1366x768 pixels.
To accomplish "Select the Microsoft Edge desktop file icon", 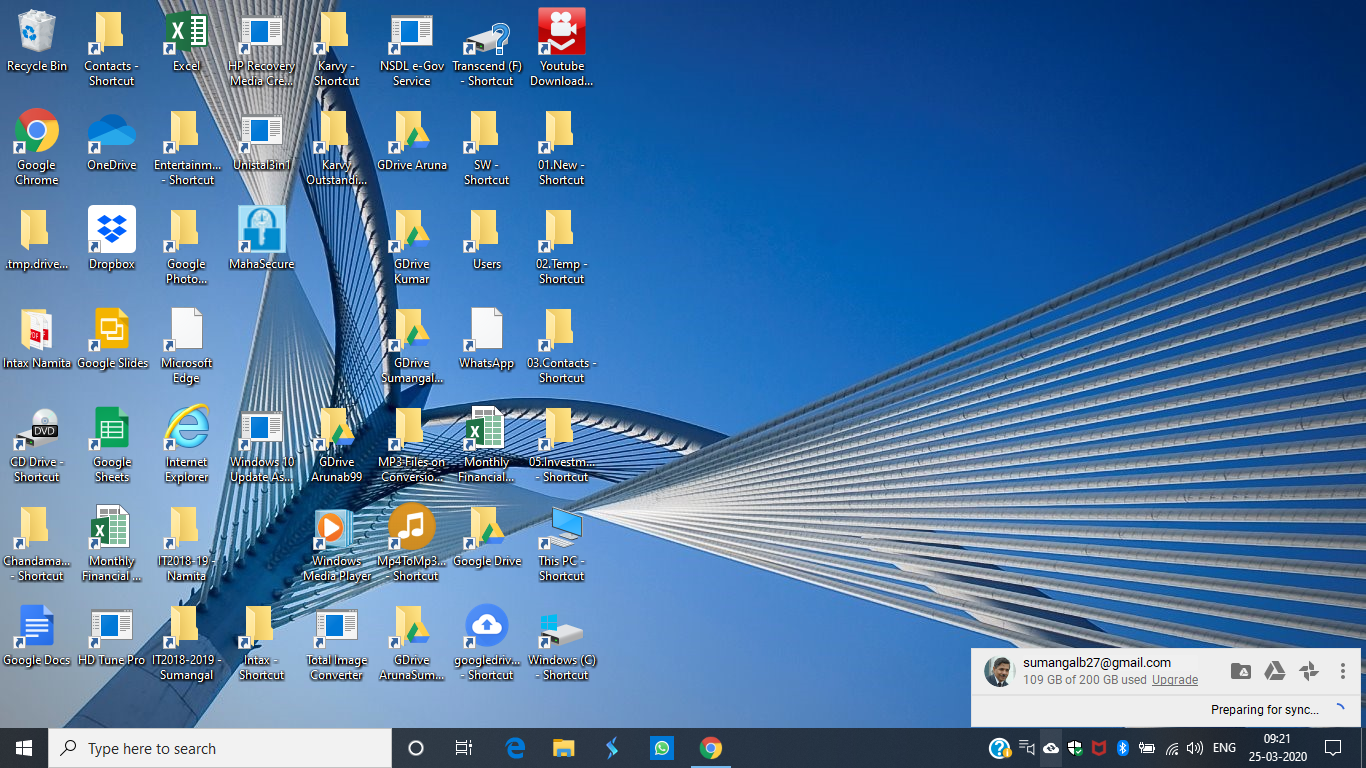I will [x=187, y=345].
